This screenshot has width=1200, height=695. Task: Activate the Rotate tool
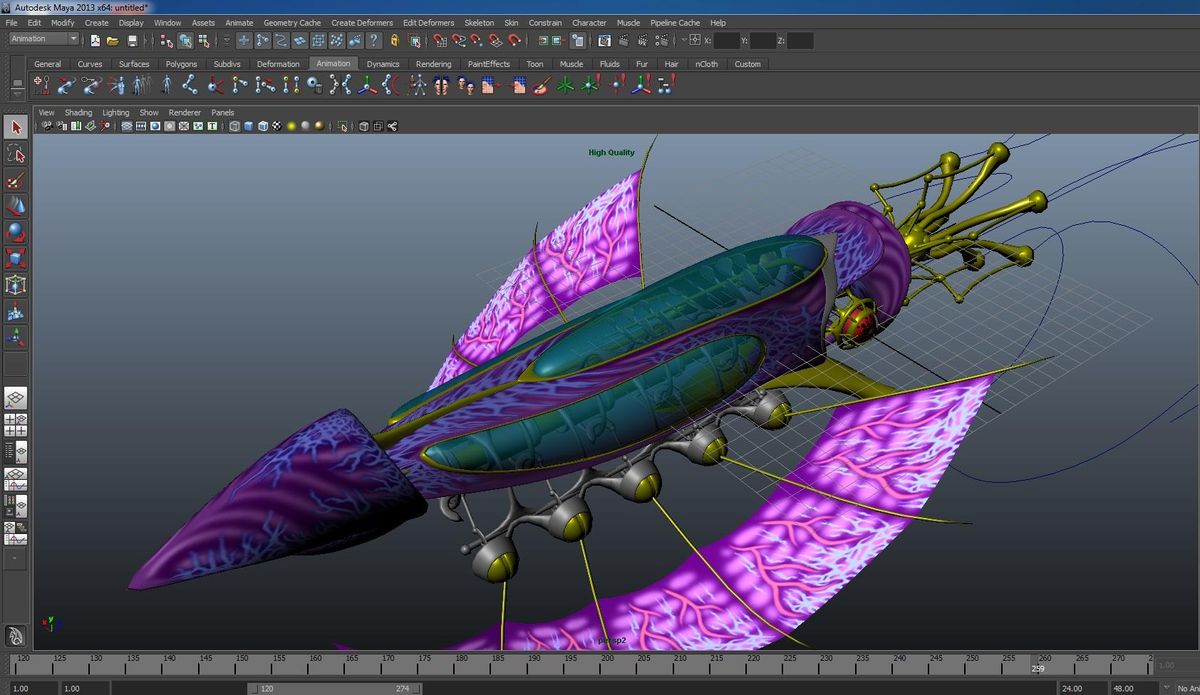pyautogui.click(x=14, y=232)
